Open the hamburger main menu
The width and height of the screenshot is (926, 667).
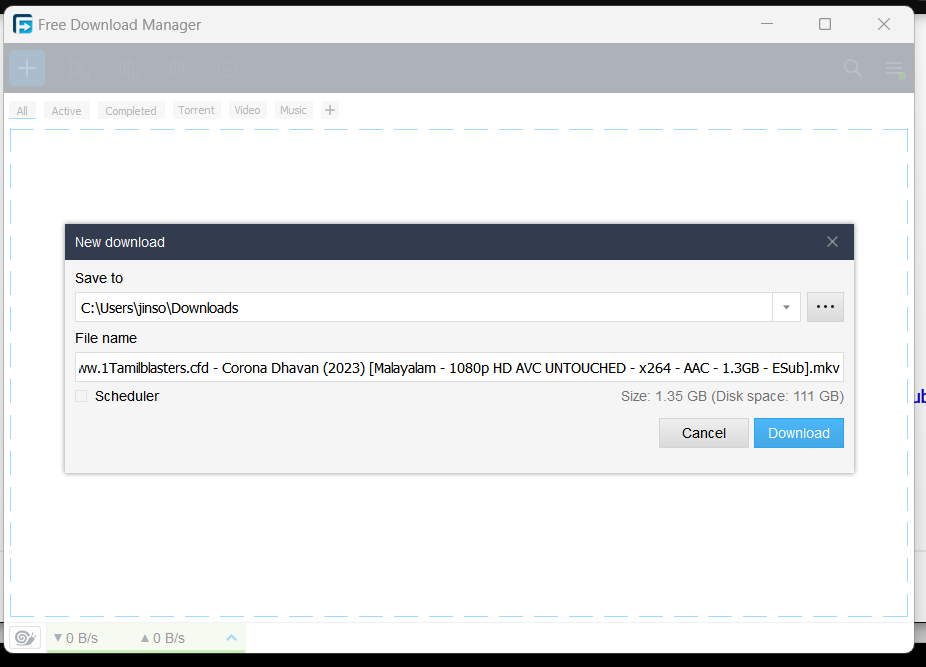(x=894, y=69)
